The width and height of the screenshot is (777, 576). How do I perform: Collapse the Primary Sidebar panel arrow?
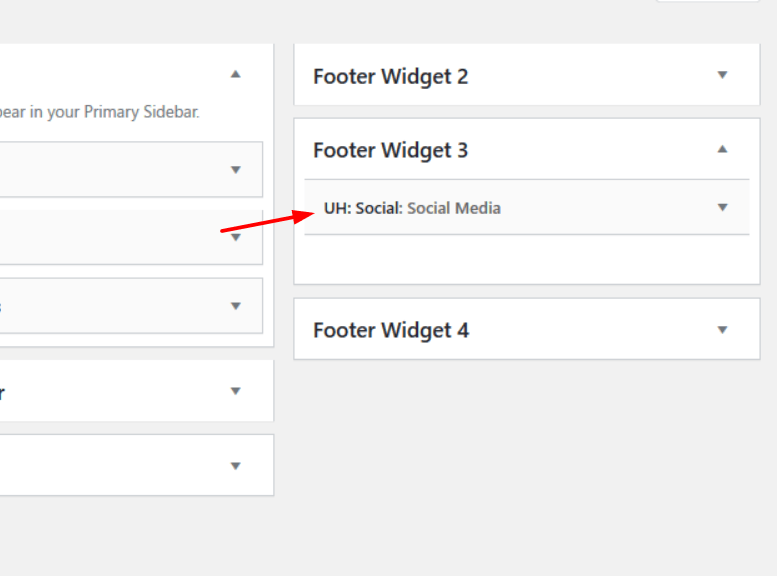[x=235, y=74]
